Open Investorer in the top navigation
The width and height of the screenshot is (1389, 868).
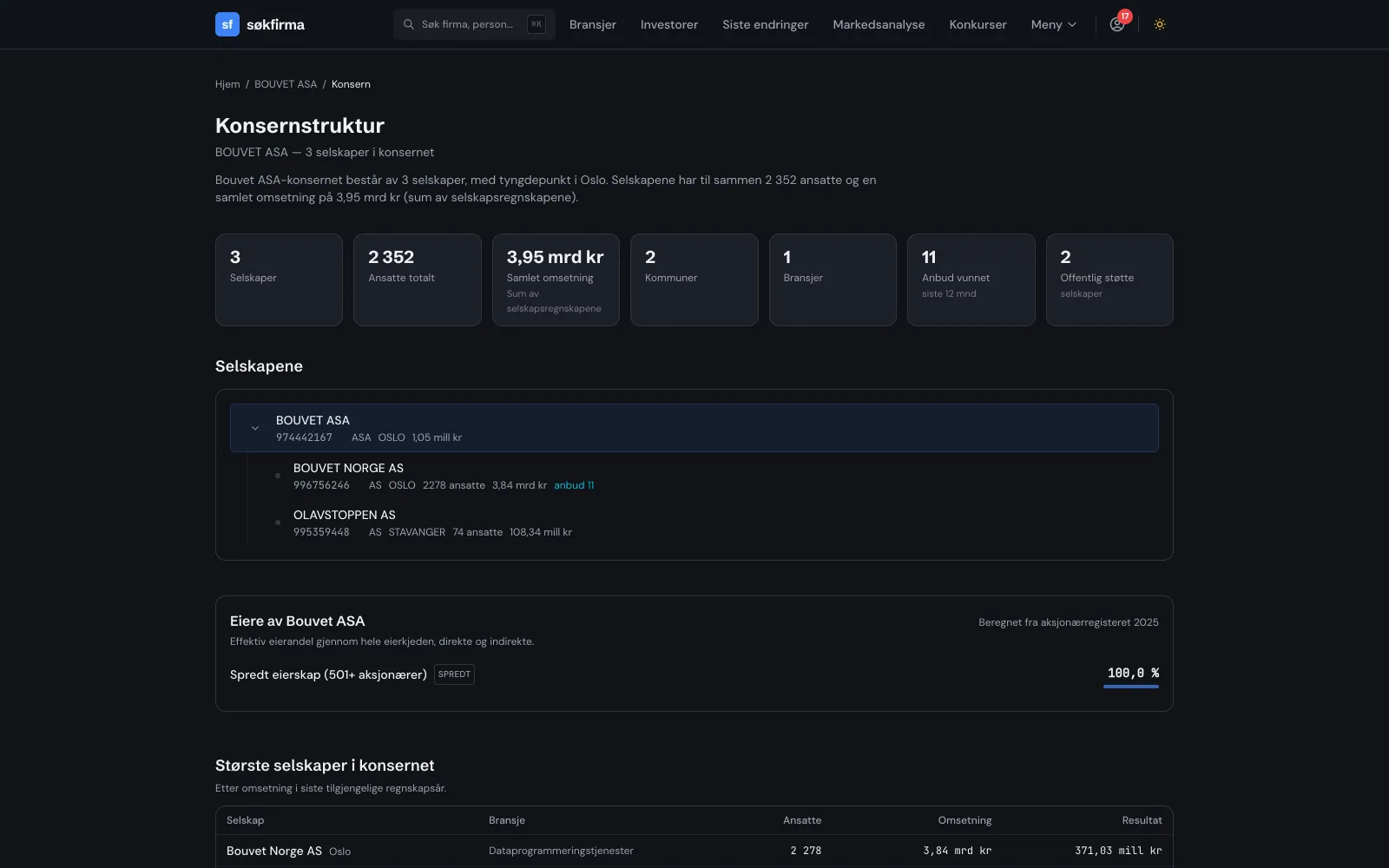(669, 24)
